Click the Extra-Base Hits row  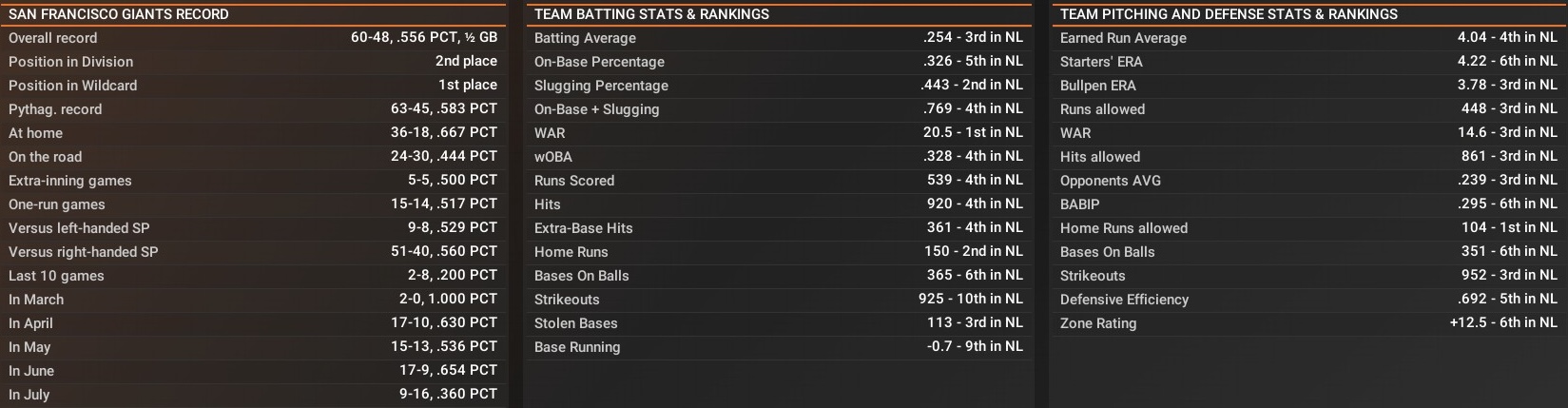[x=778, y=228]
